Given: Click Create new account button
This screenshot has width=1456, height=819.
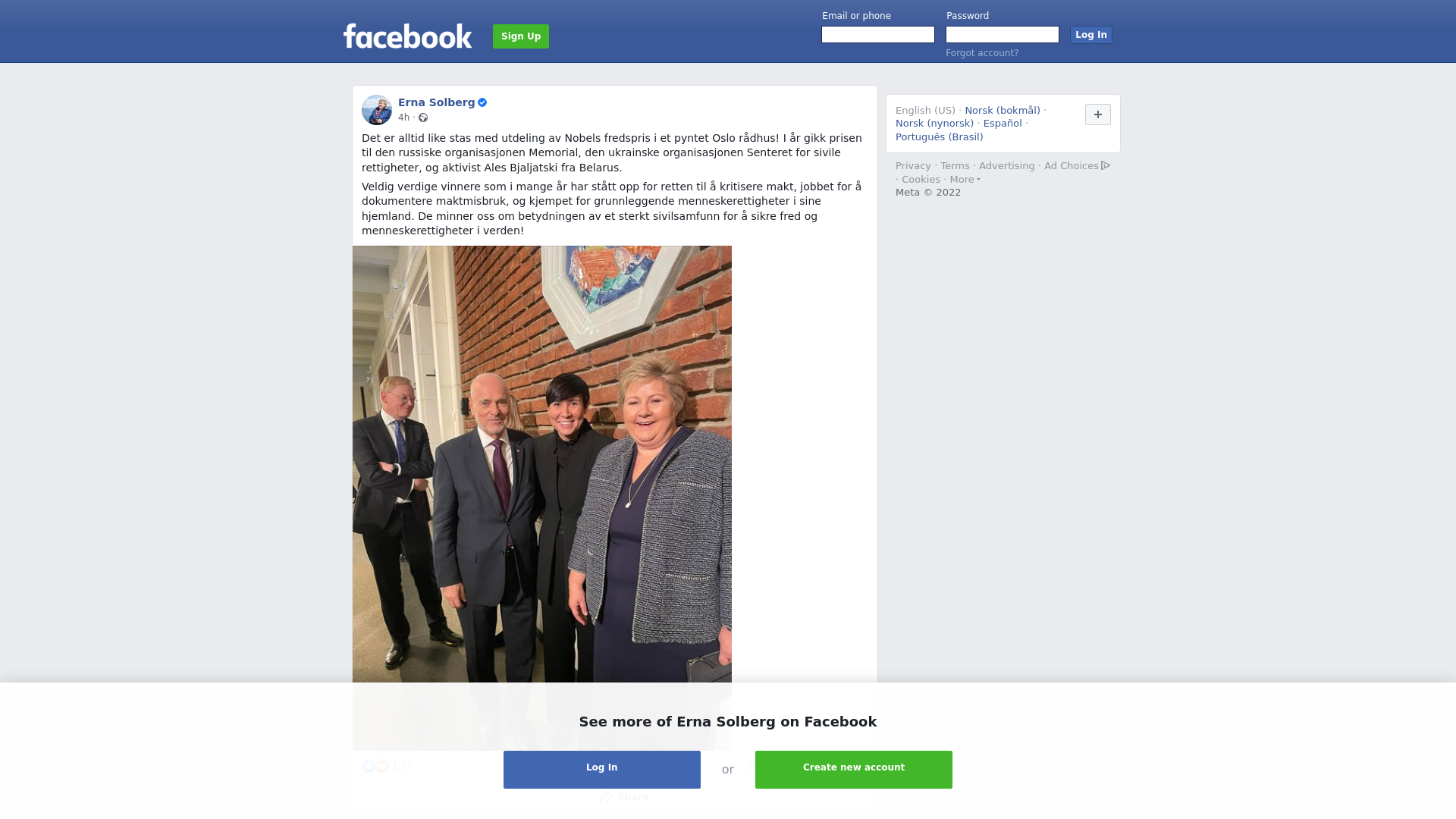Looking at the screenshot, I should (854, 770).
